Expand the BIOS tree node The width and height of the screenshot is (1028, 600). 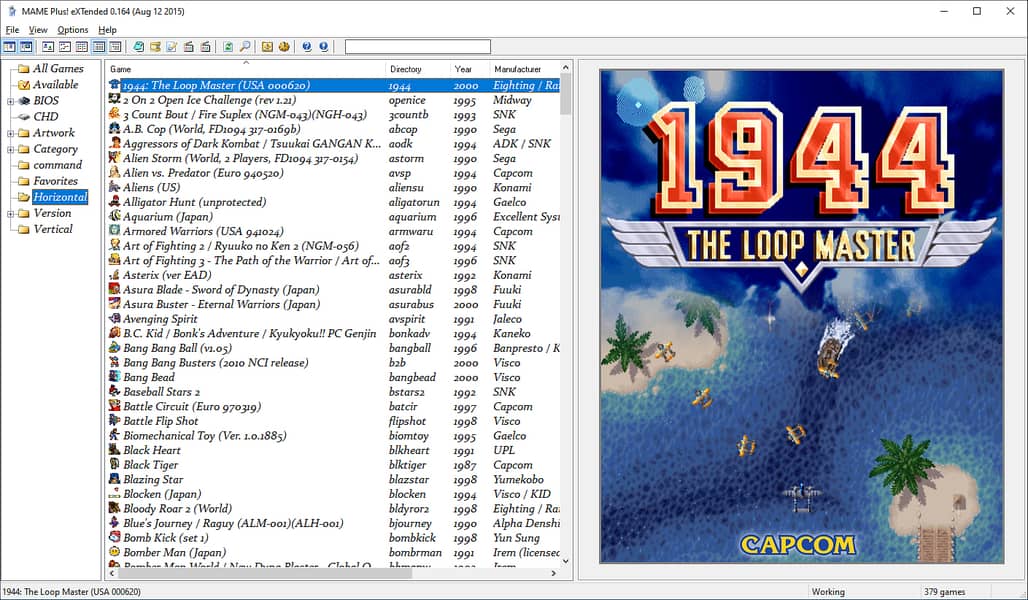point(10,101)
